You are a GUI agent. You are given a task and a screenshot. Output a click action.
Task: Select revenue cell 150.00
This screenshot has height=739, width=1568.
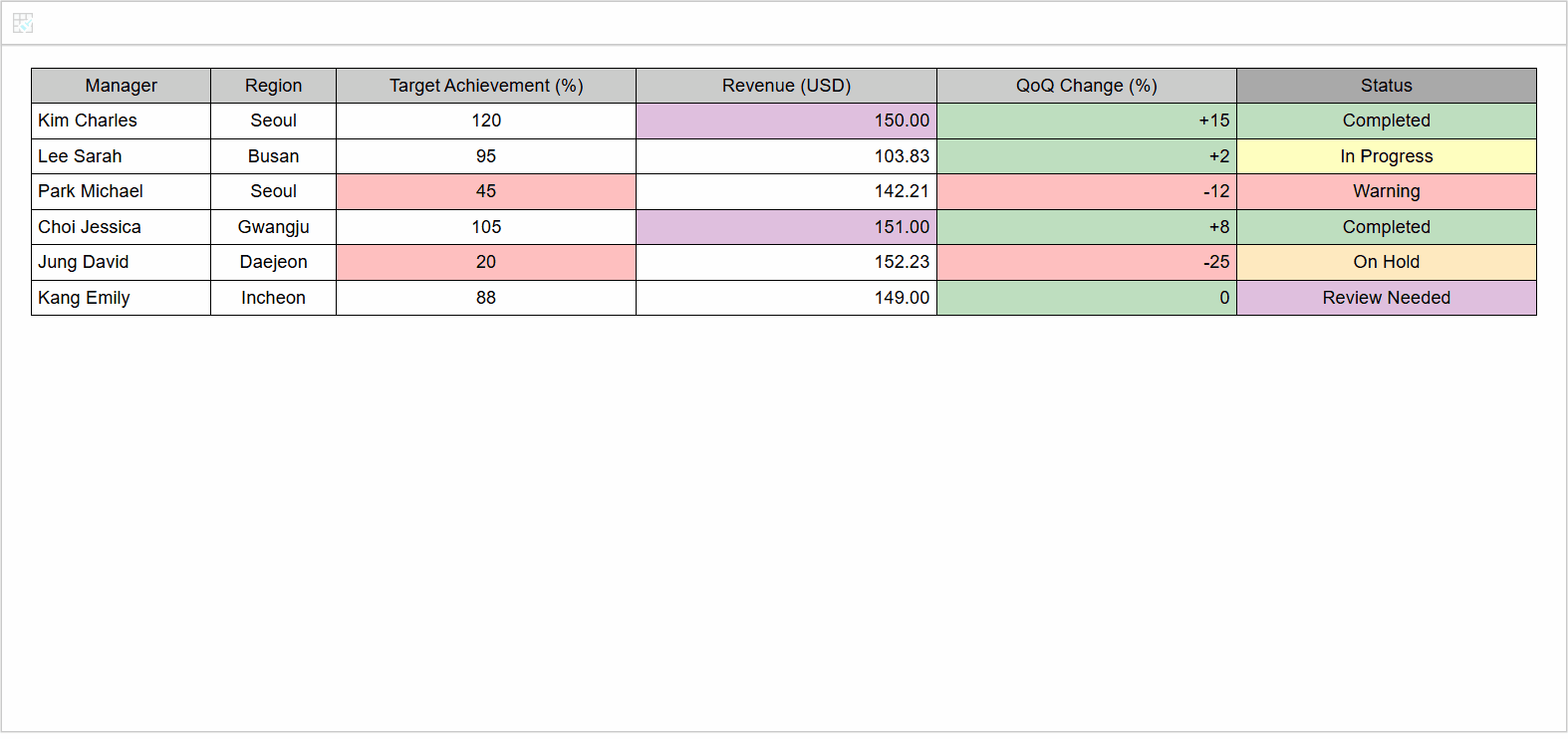coord(786,121)
